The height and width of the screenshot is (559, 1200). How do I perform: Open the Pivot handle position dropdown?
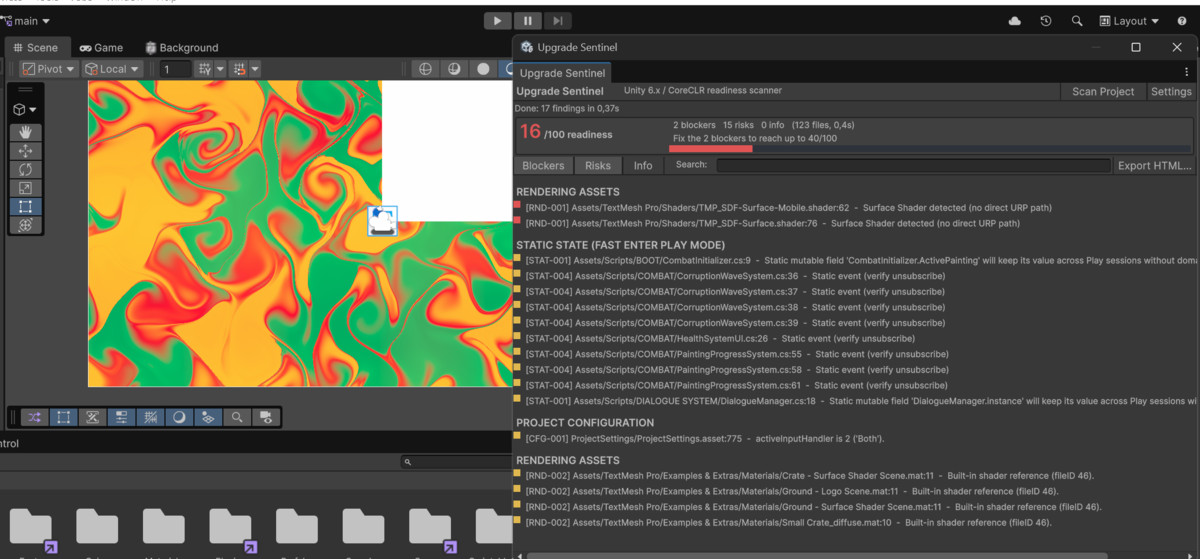tap(48, 69)
